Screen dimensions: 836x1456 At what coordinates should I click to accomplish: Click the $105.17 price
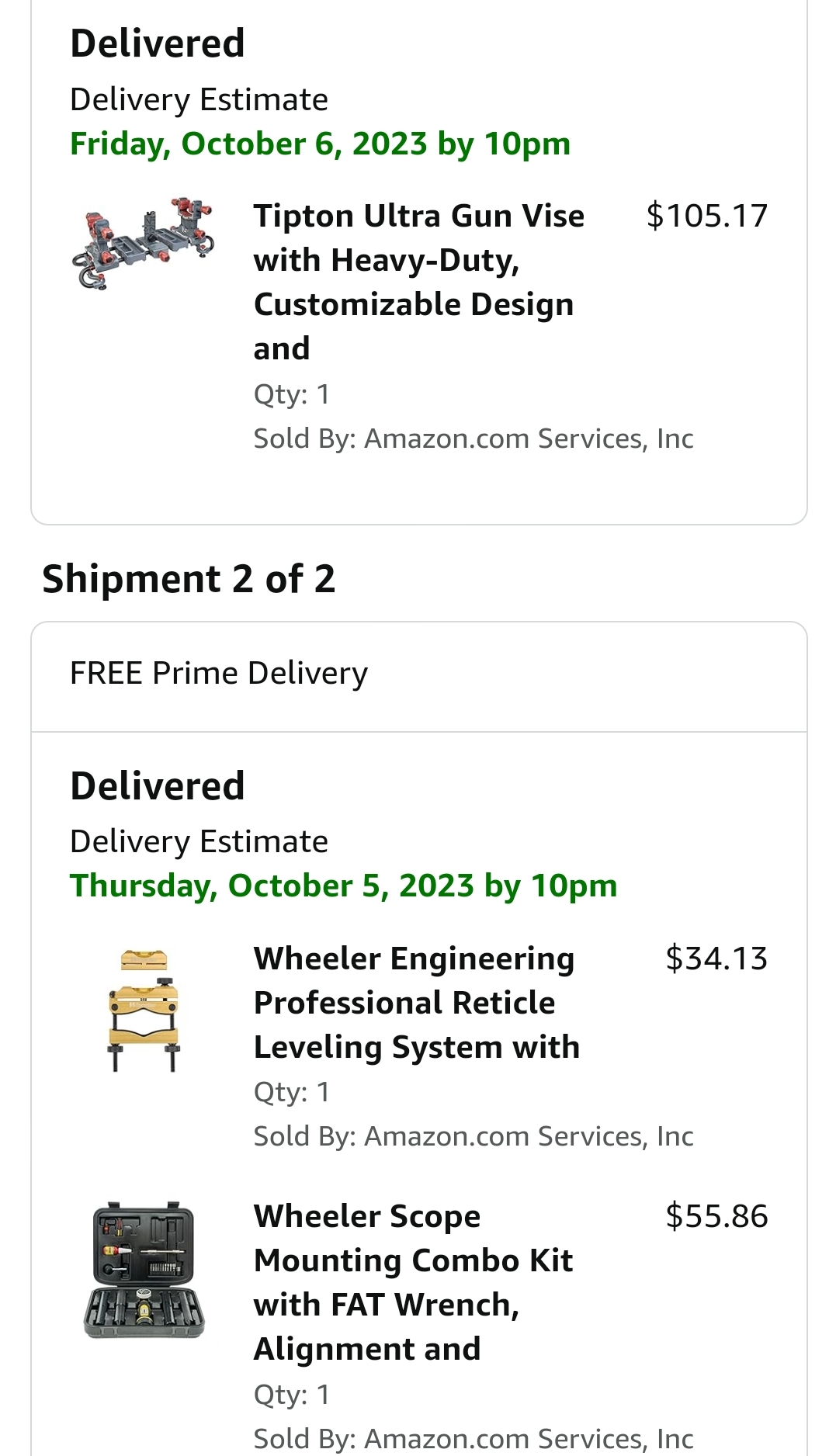(x=706, y=216)
